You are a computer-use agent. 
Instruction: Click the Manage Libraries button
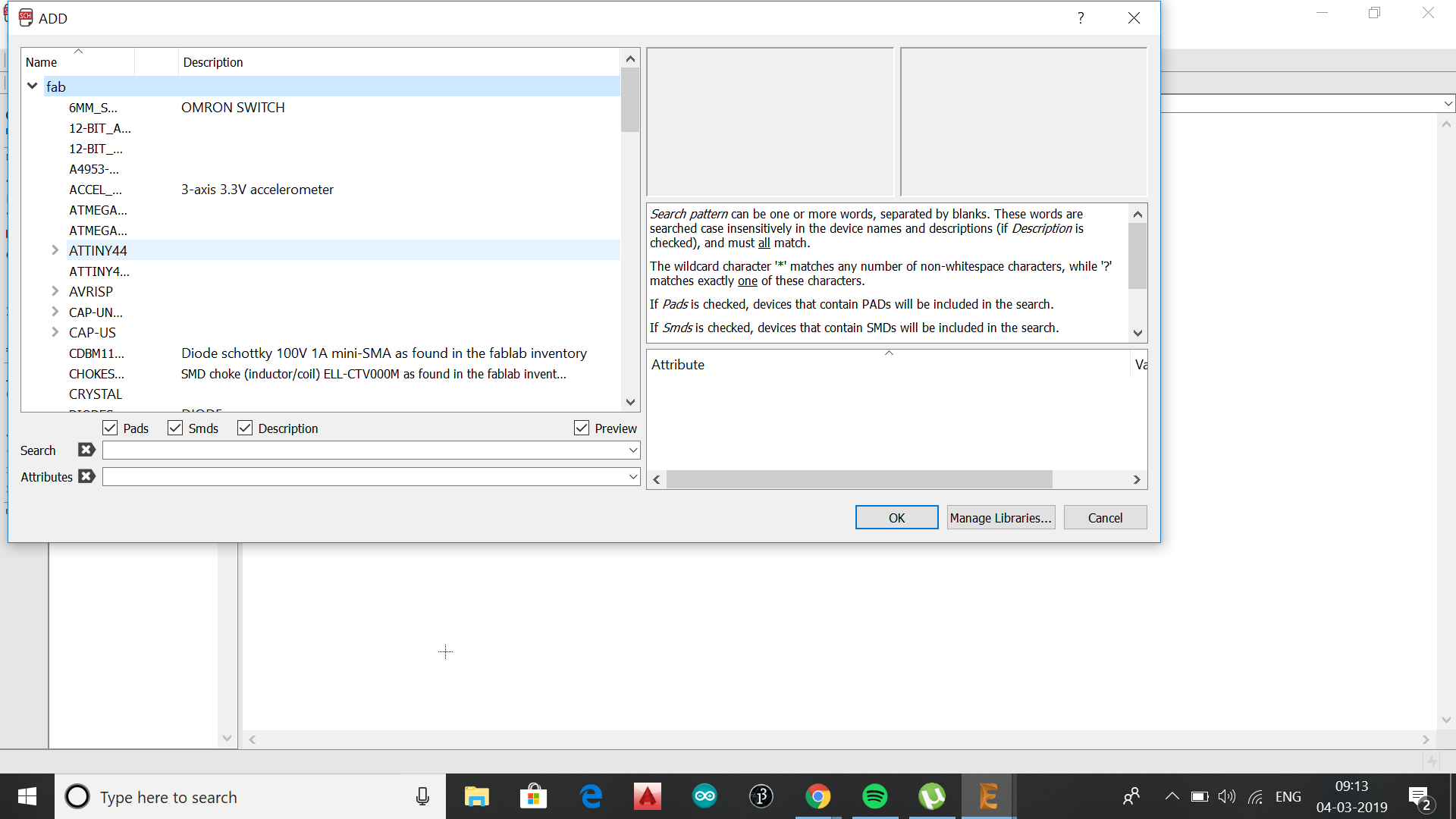click(1000, 518)
